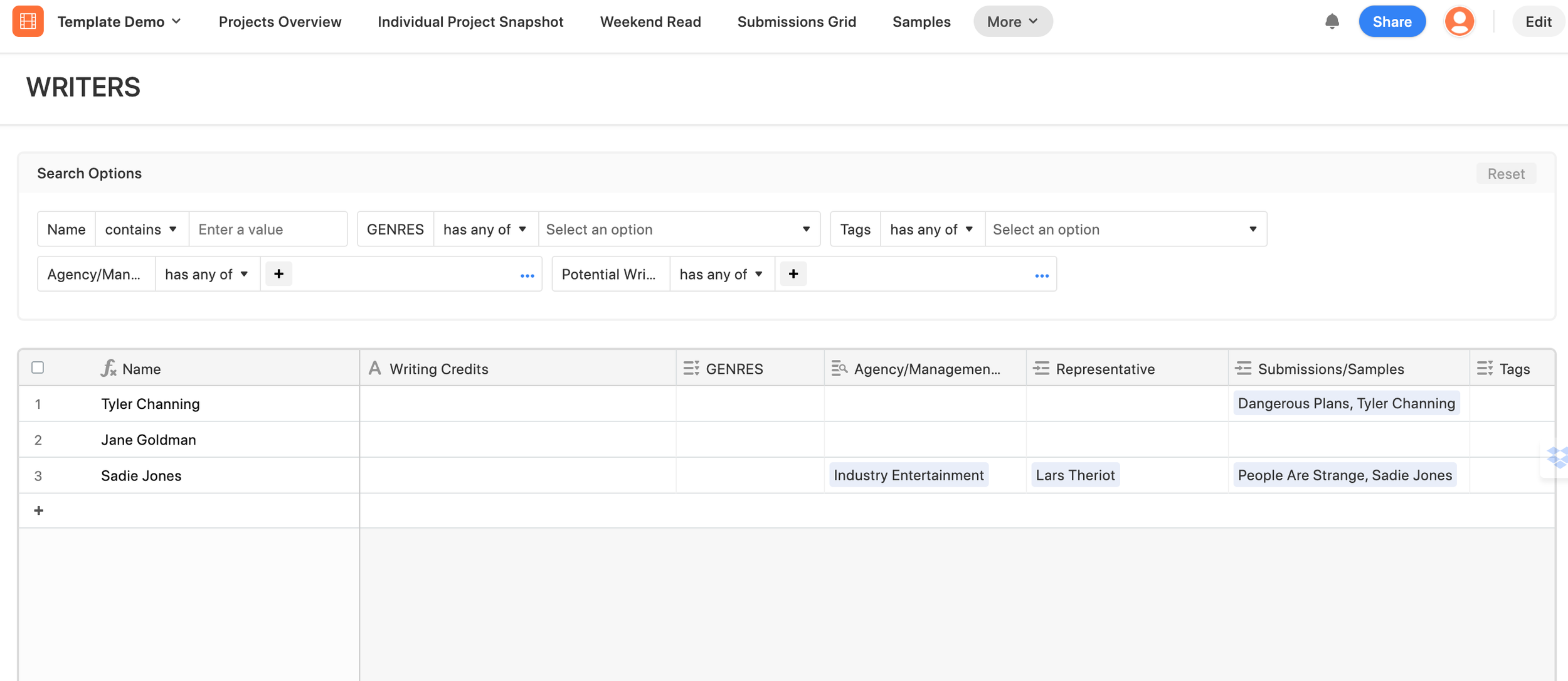The width and height of the screenshot is (1568, 681).
Task: Switch to the Projects Overview tab
Action: click(x=280, y=21)
